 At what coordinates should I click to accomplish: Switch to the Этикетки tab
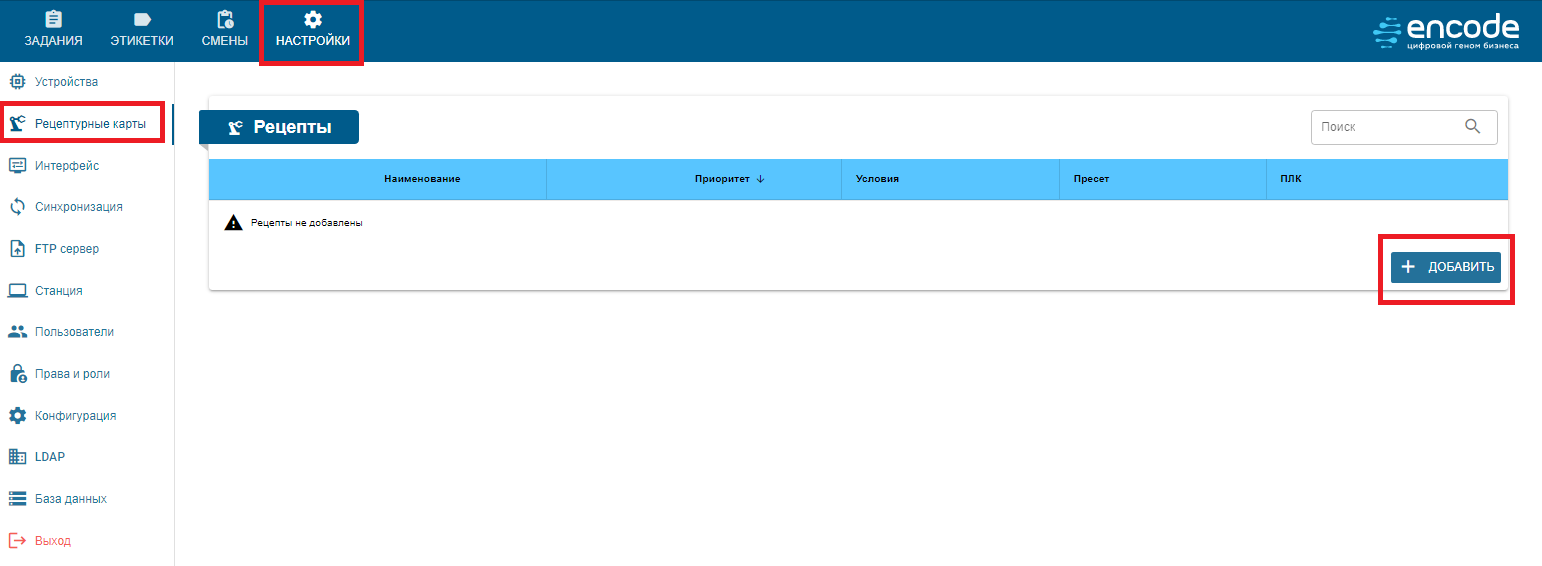pyautogui.click(x=142, y=30)
